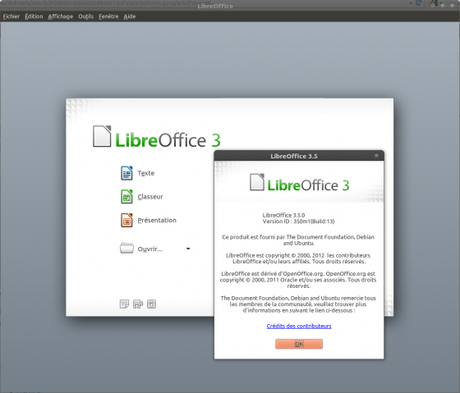
Task: Click the "Version ID : 350m1(Build:13)" text
Action: [298, 221]
